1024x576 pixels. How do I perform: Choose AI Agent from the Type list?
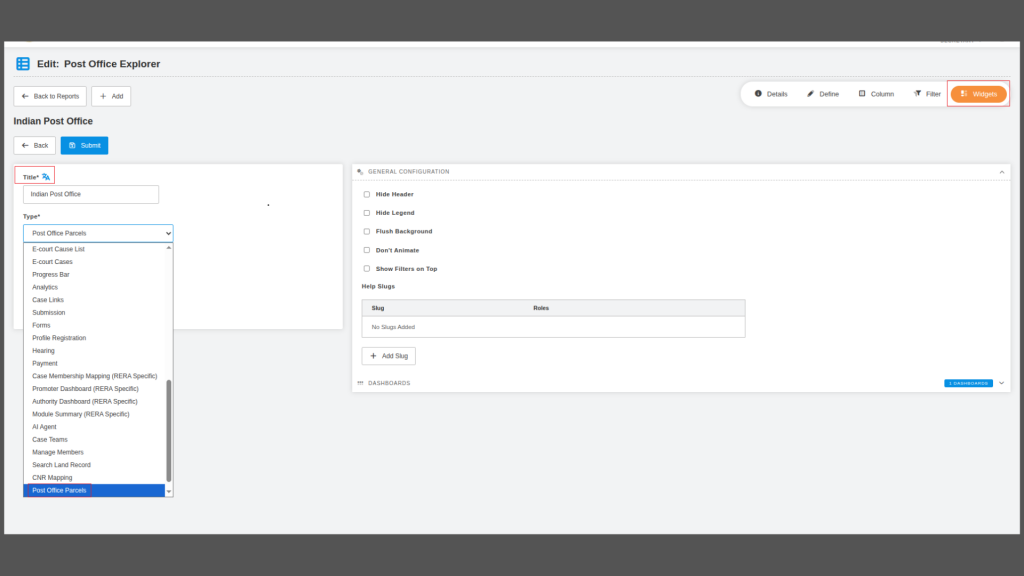45,427
